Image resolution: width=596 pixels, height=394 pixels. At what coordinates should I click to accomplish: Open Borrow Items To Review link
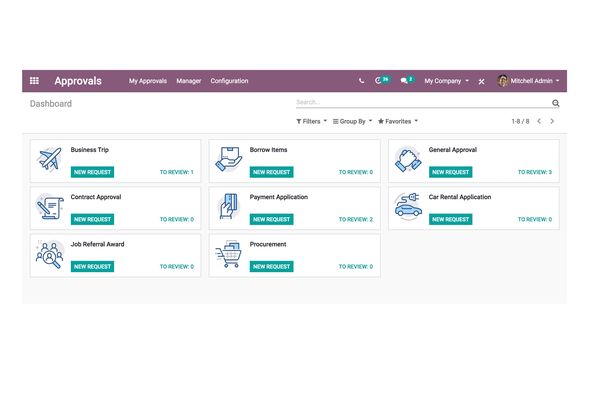coord(356,172)
